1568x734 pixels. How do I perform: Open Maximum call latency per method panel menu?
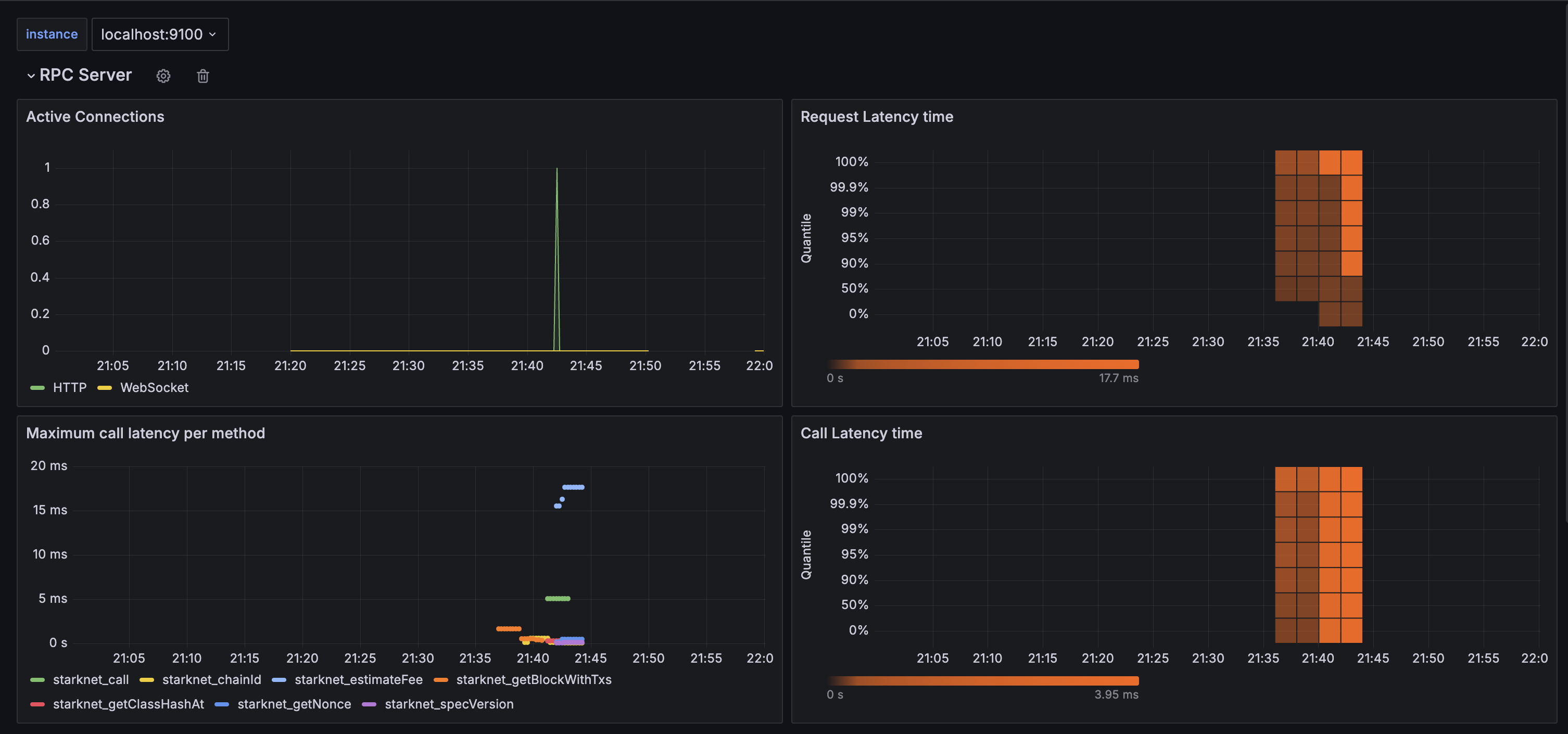click(145, 433)
